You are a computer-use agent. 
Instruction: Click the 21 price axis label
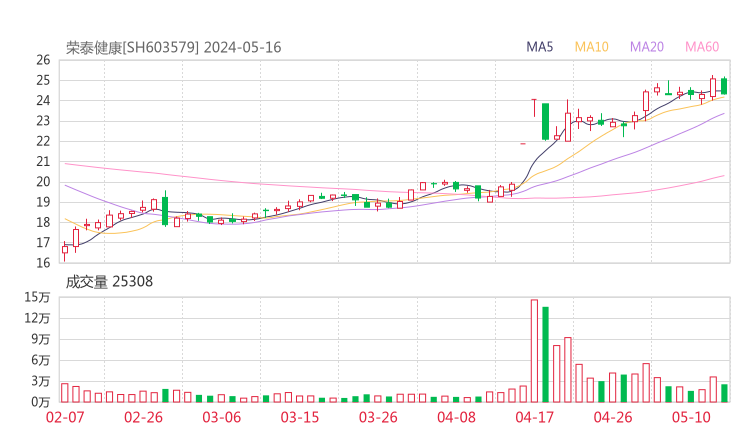43,161
